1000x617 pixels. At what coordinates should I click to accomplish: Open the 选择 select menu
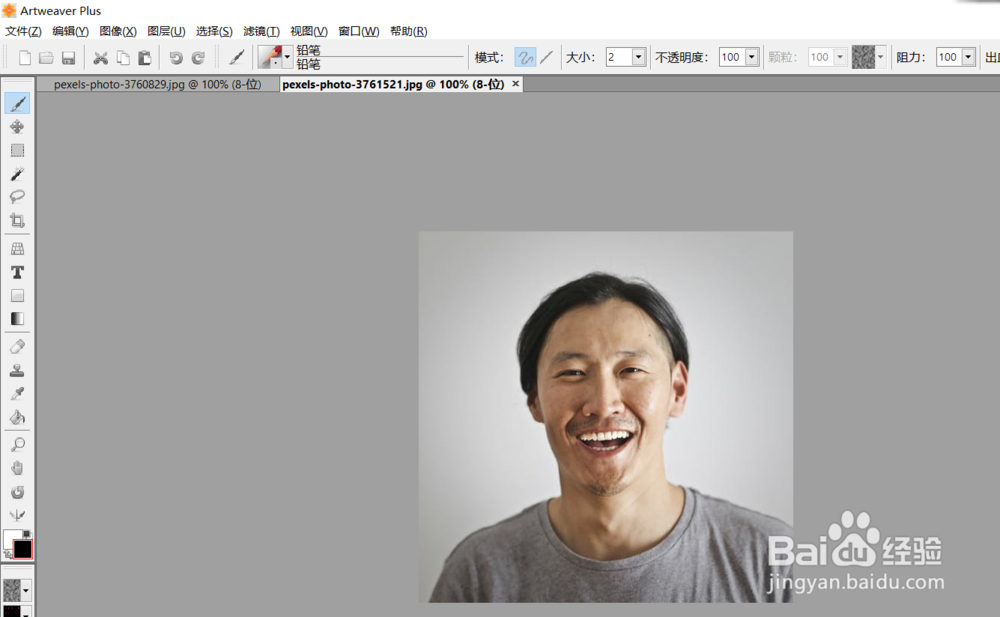[214, 31]
